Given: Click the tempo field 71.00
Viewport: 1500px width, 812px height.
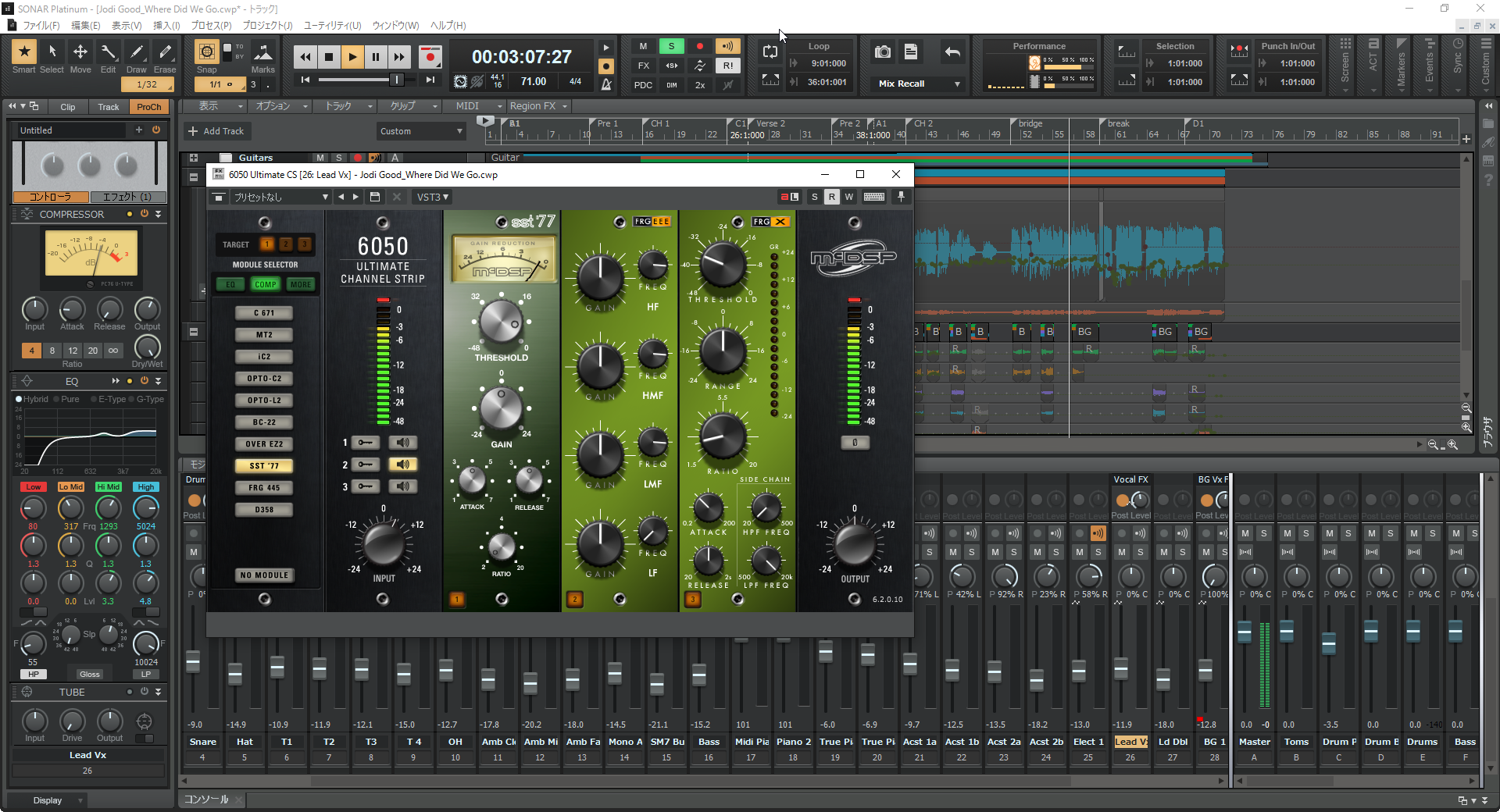Looking at the screenshot, I should click(534, 81).
